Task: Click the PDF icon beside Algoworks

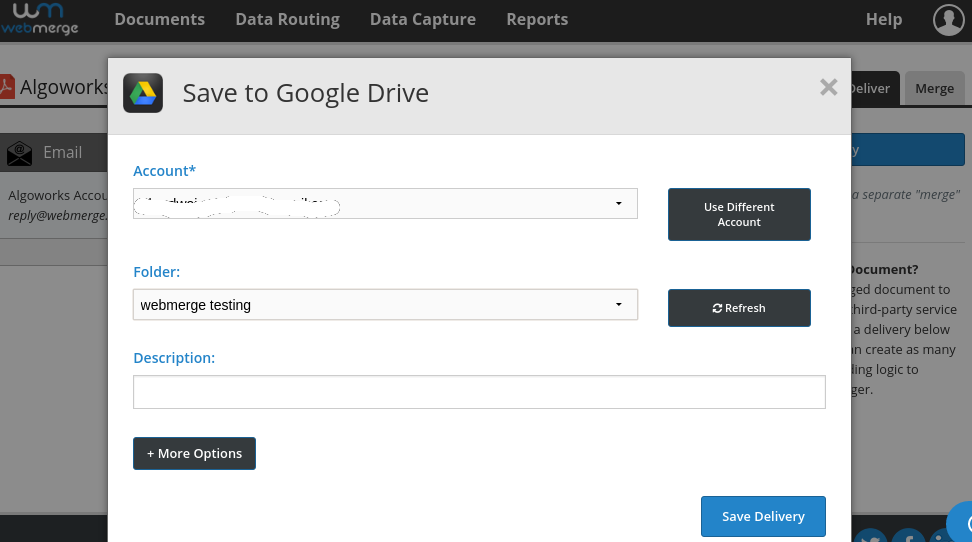Action: click(x=6, y=88)
